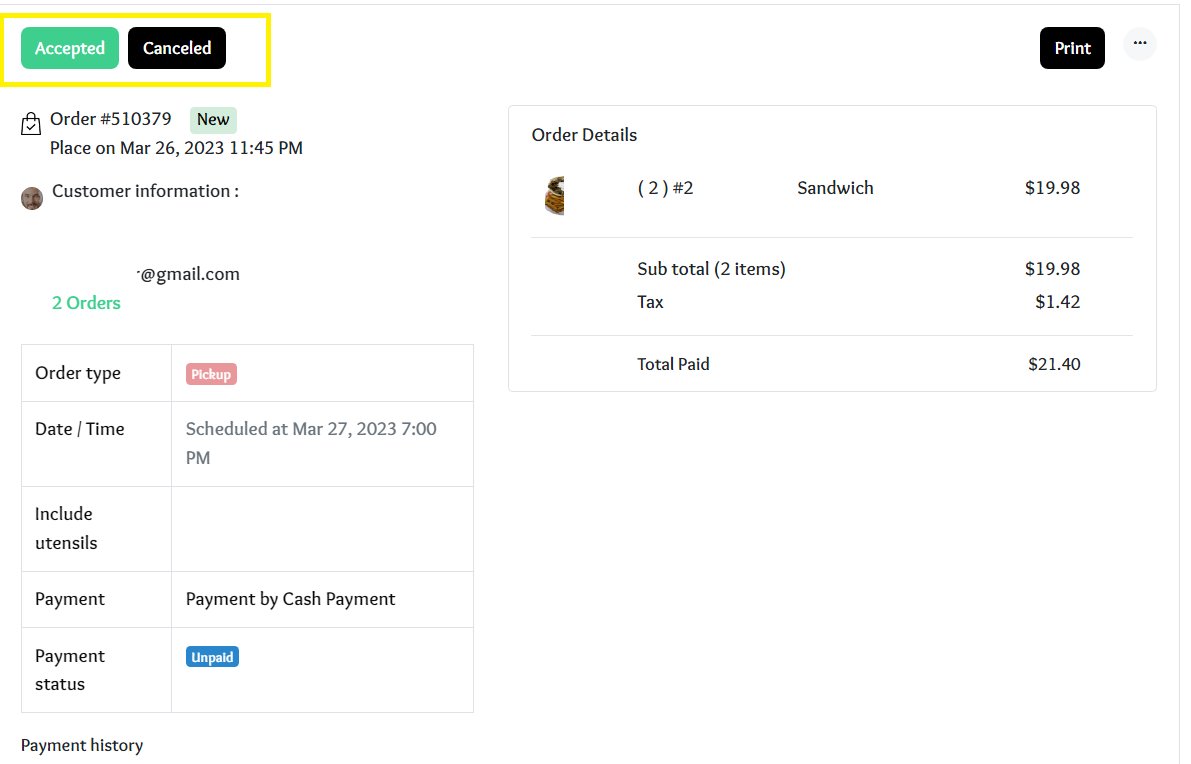Screen dimensions: 1191x764
Task: Click the Sandwich row price $19.98
Action: pos(1052,188)
